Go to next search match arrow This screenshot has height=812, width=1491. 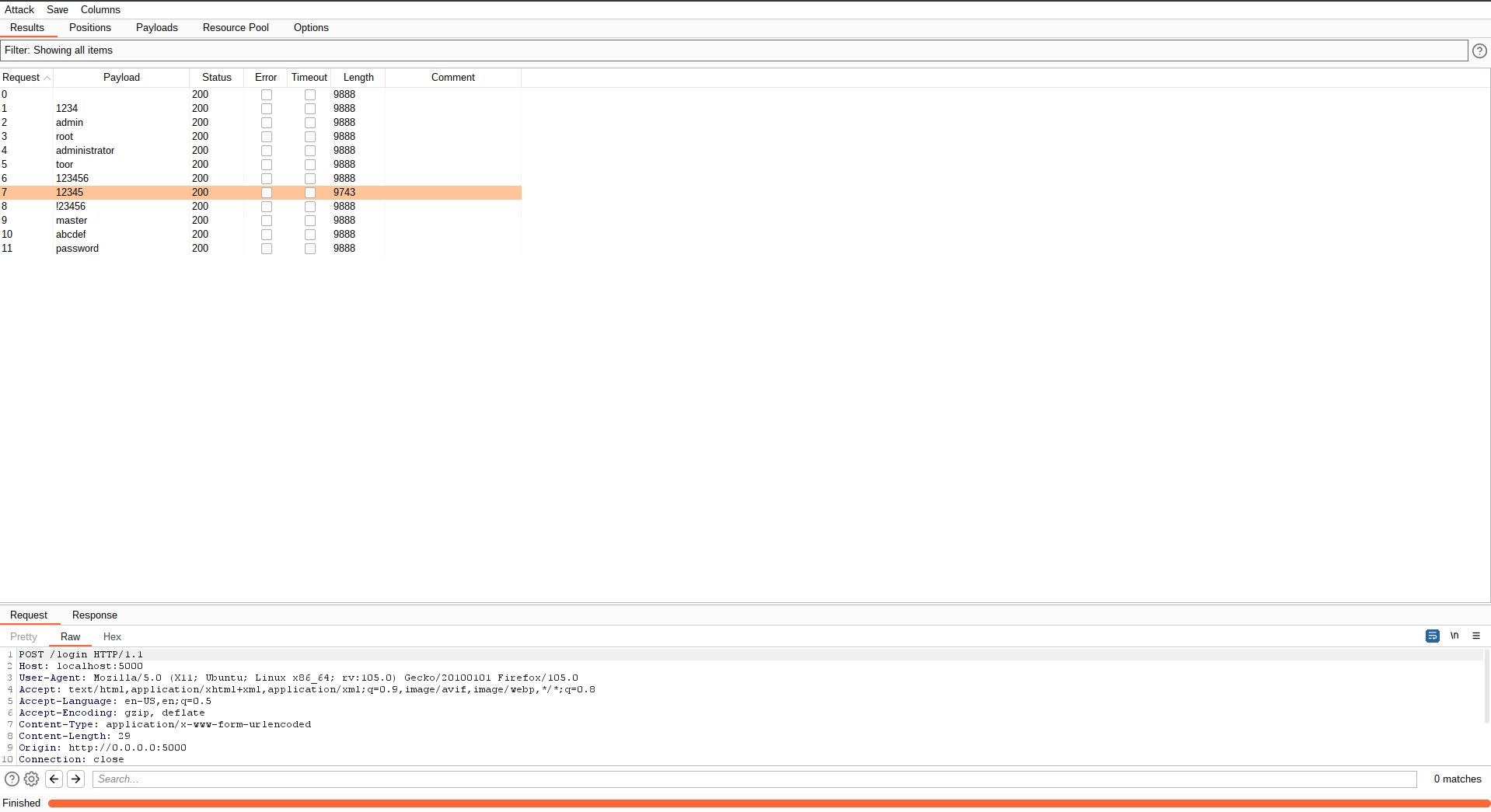76,779
